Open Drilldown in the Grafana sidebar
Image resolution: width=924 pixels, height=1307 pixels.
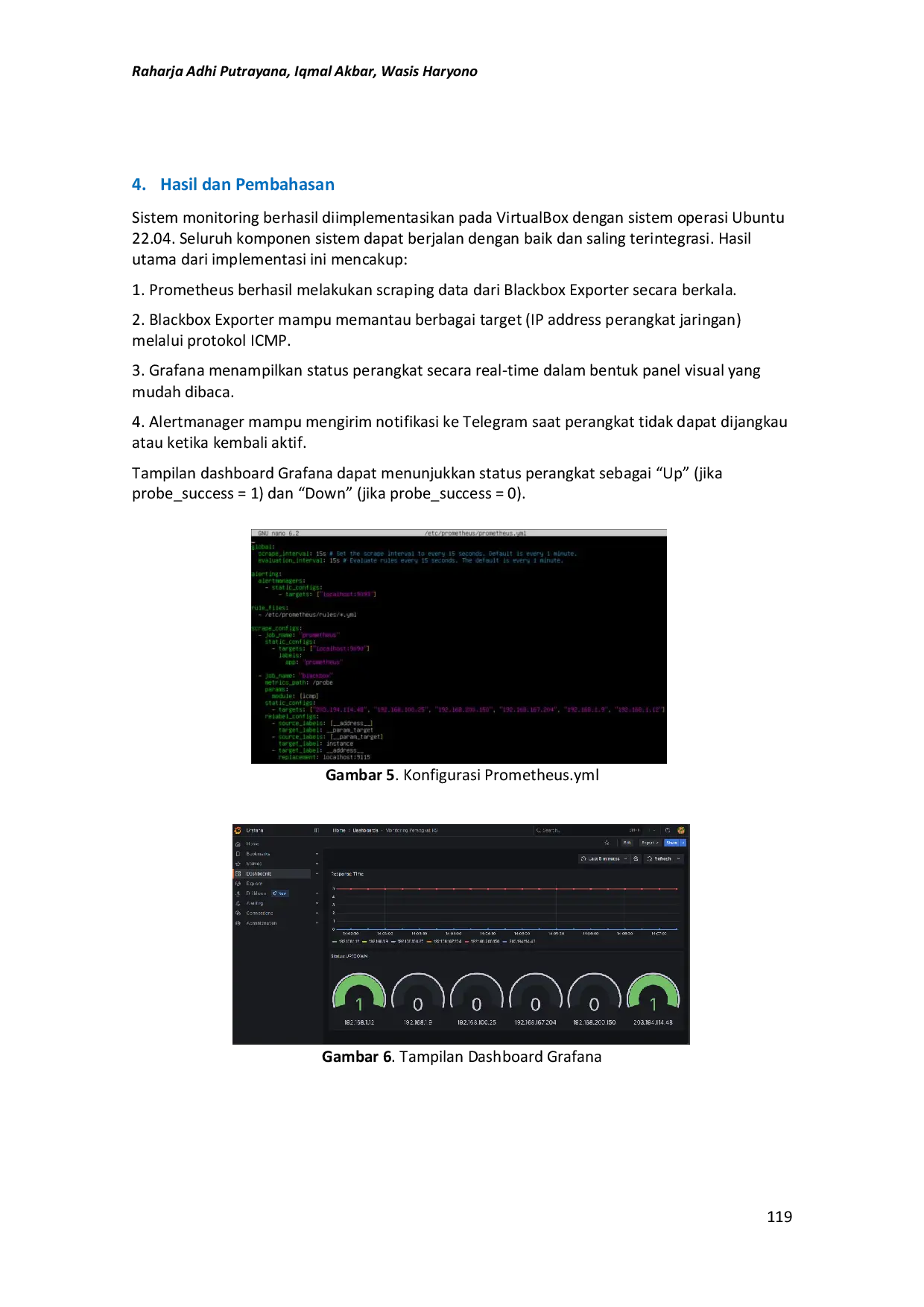point(256,893)
